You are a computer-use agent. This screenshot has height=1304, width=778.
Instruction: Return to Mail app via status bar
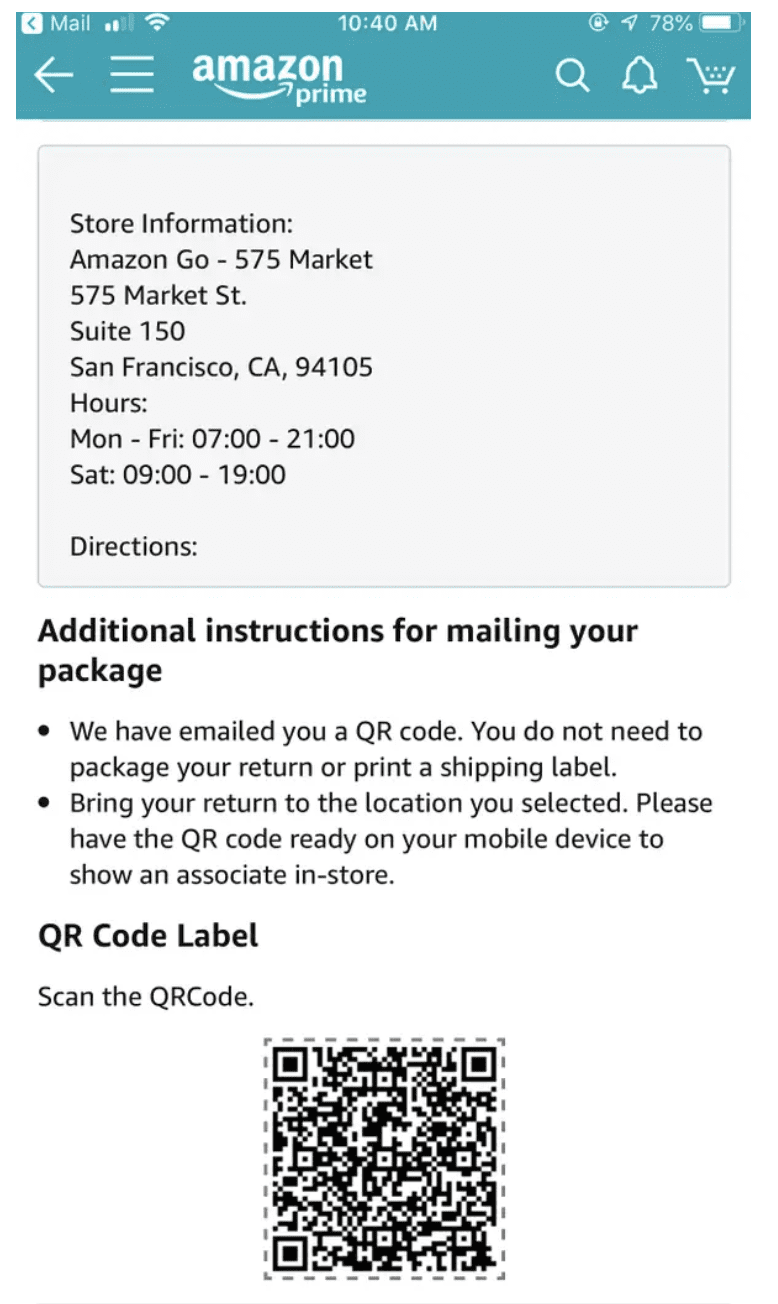(x=57, y=22)
